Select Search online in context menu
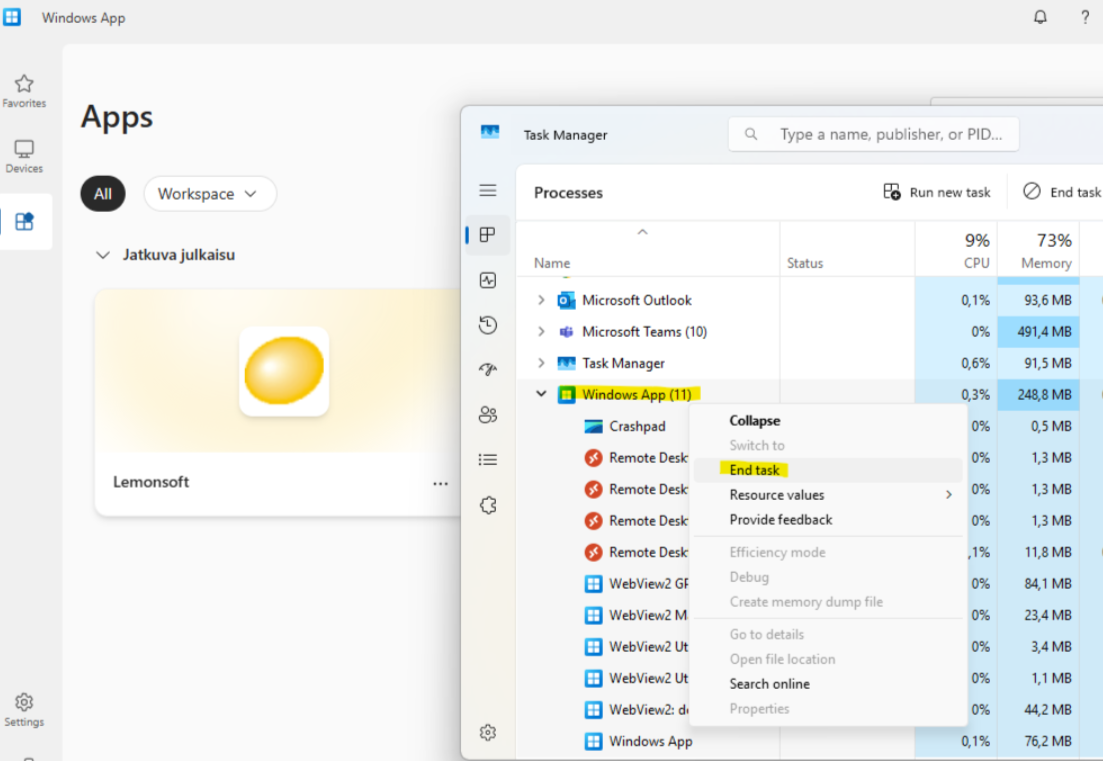This screenshot has width=1103, height=761. [769, 684]
